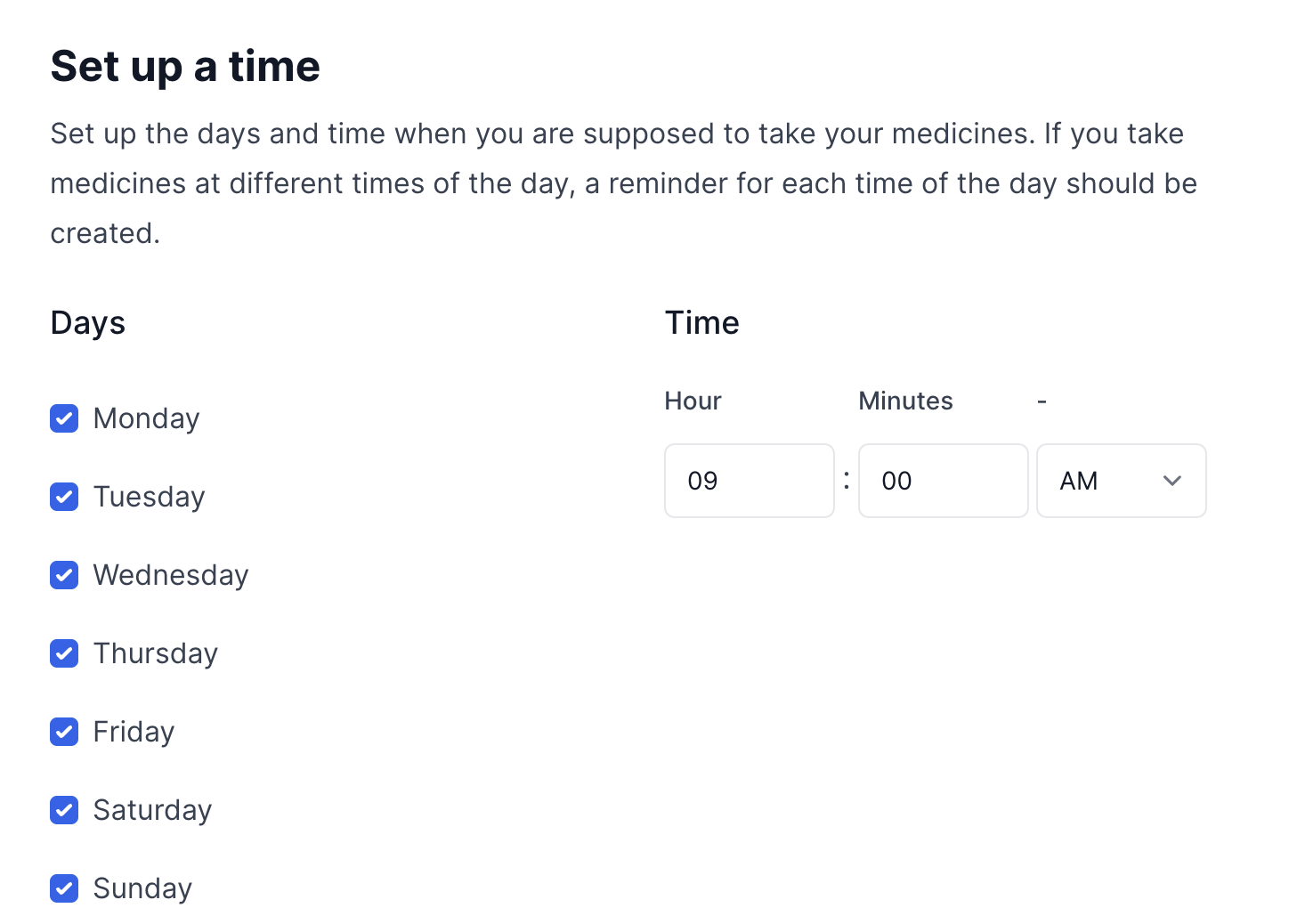Click the chevron arrow in AM selector

point(1172,481)
